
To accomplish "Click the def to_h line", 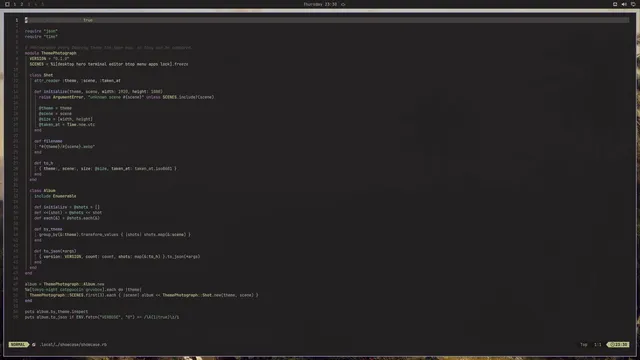I will pos(44,163).
